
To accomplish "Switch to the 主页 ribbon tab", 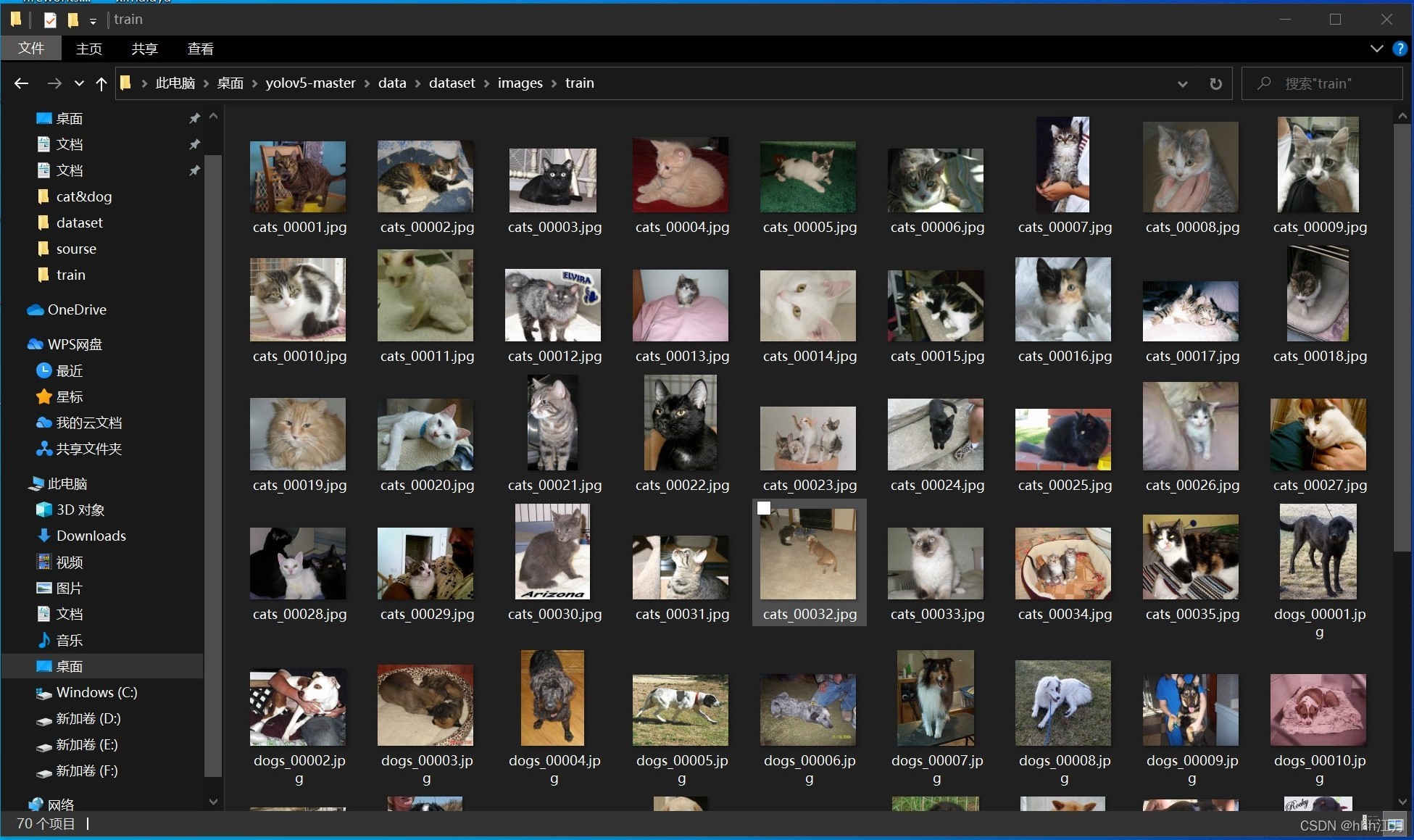I will (x=89, y=49).
